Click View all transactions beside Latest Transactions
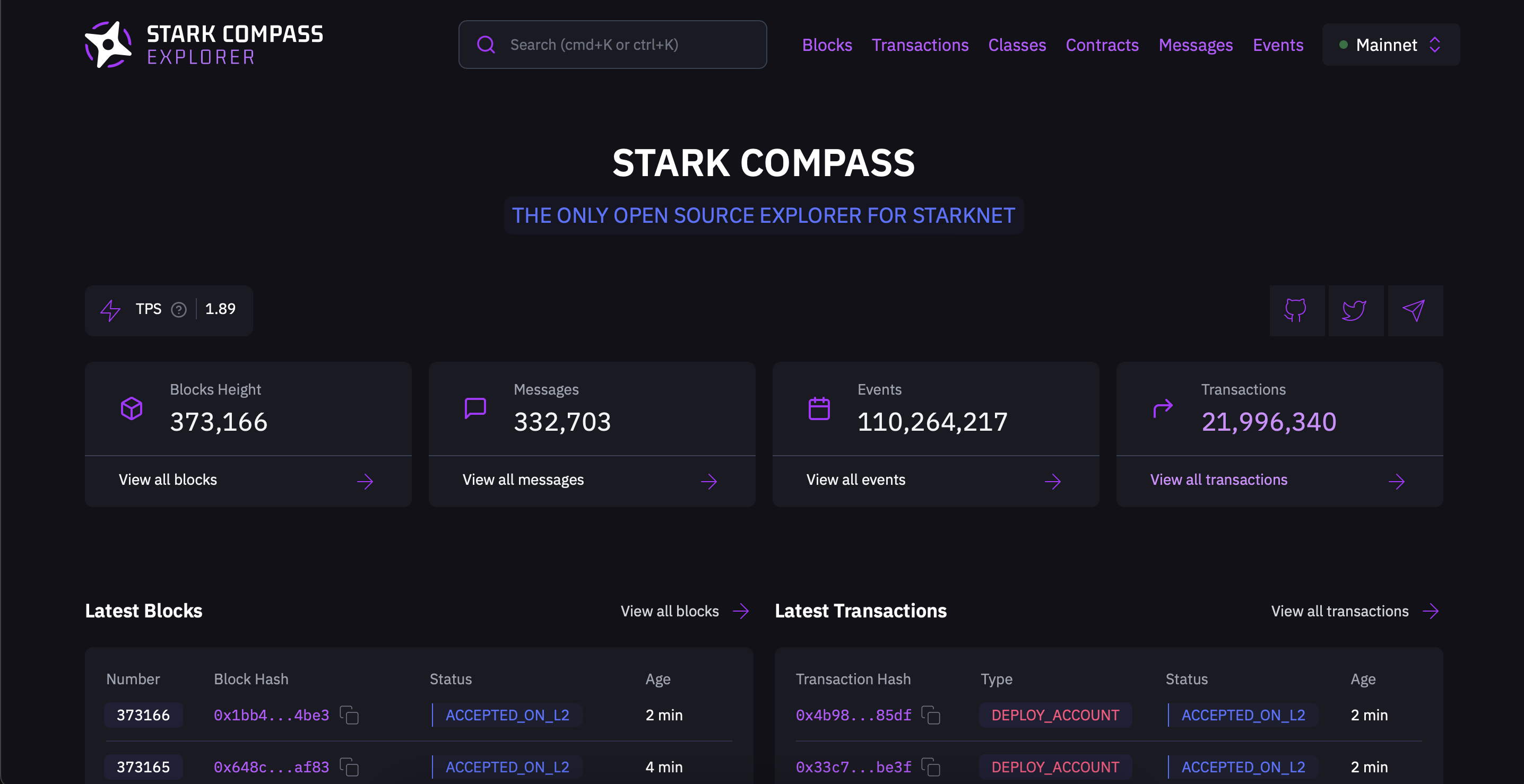The height and width of the screenshot is (784, 1524). click(x=1354, y=612)
